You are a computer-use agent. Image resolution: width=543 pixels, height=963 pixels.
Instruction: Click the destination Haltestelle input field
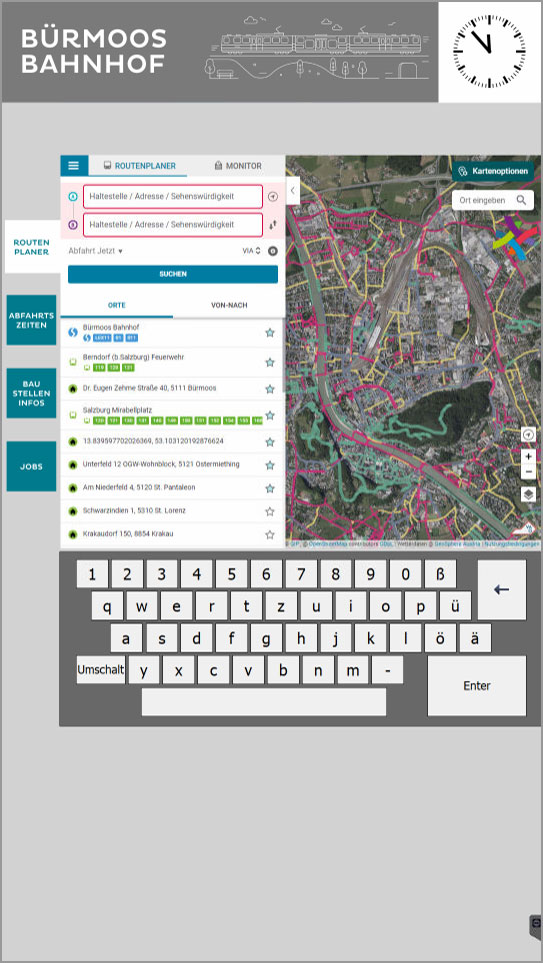click(x=173, y=225)
